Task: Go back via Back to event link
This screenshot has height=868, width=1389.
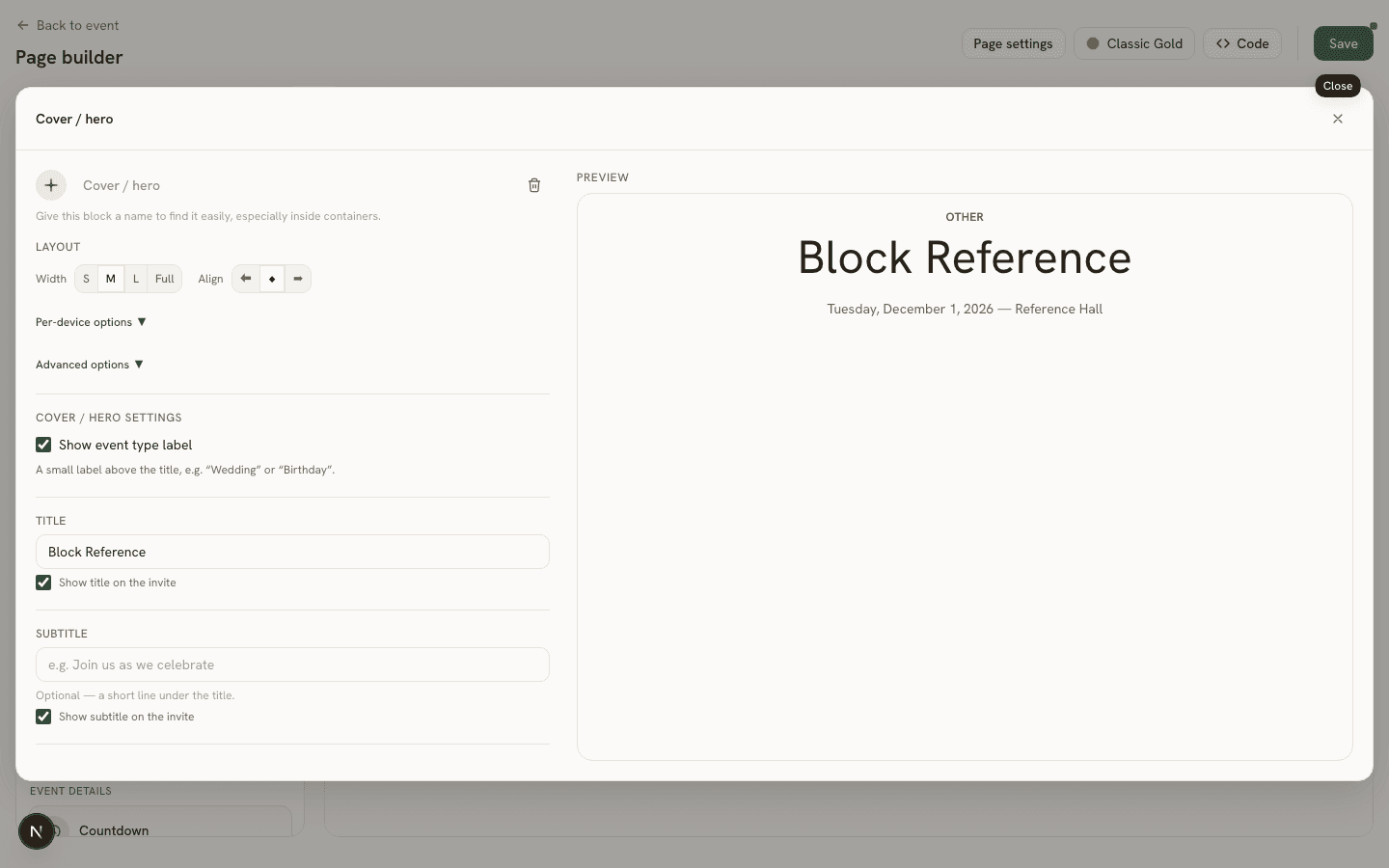Action: pyautogui.click(x=68, y=25)
